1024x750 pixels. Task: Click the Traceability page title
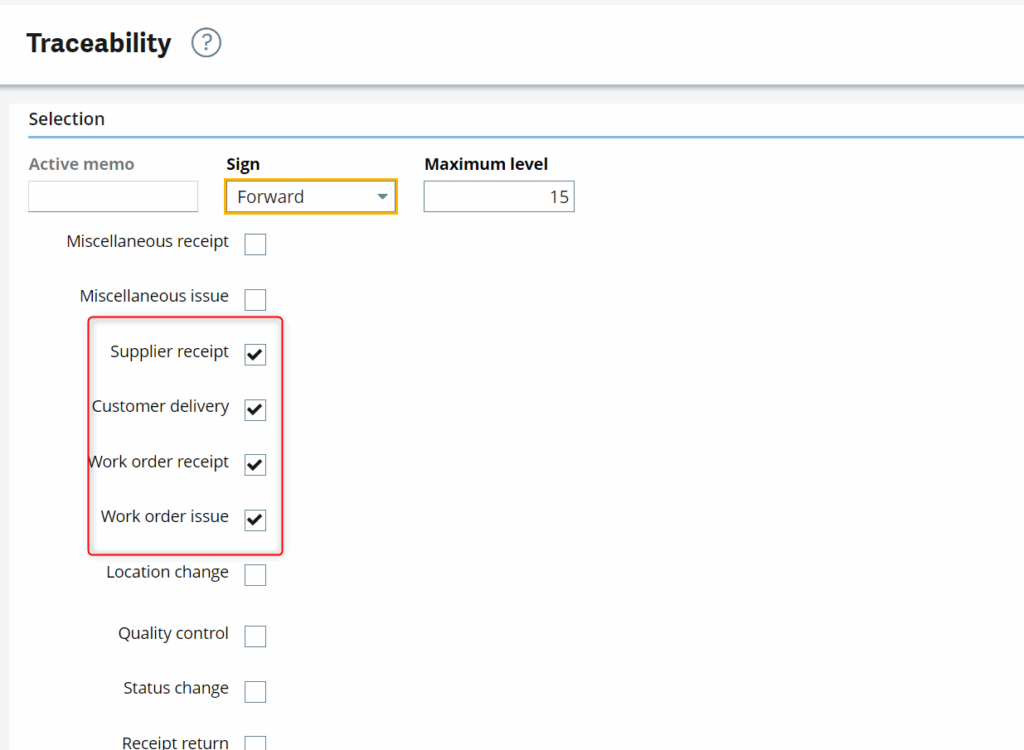(x=98, y=43)
